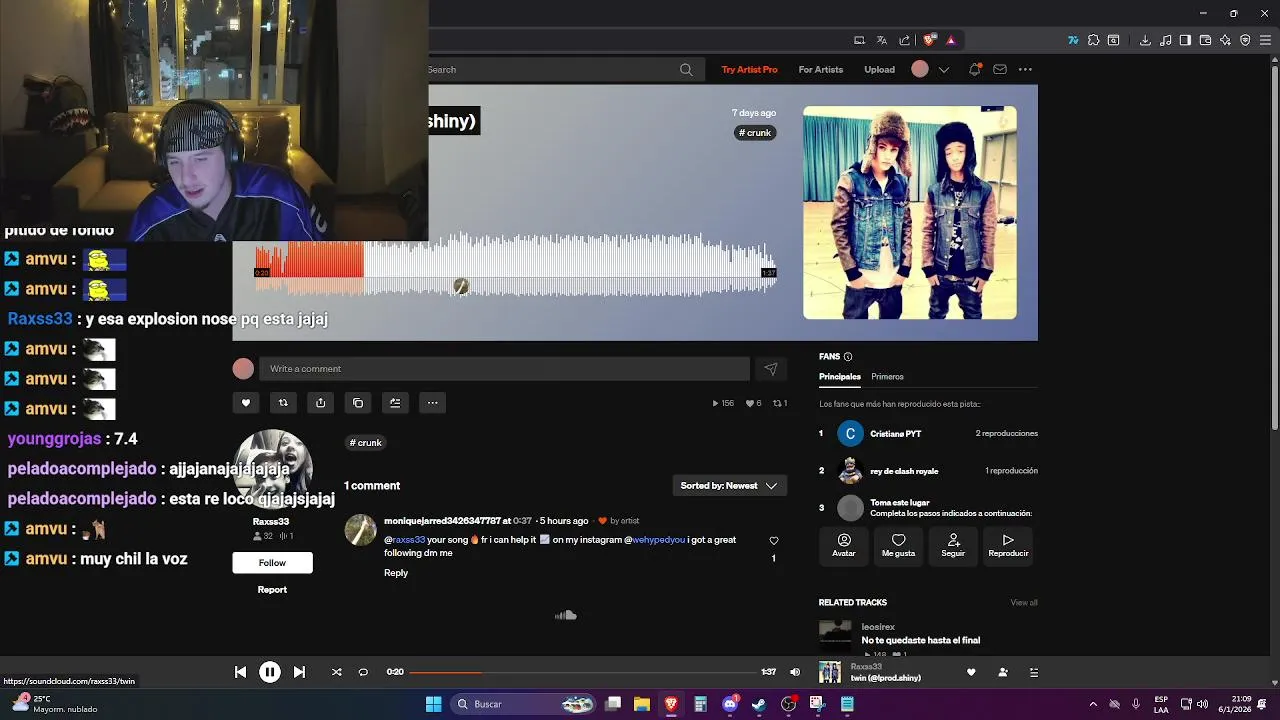Click the Reproducir play step

coord(1008,545)
